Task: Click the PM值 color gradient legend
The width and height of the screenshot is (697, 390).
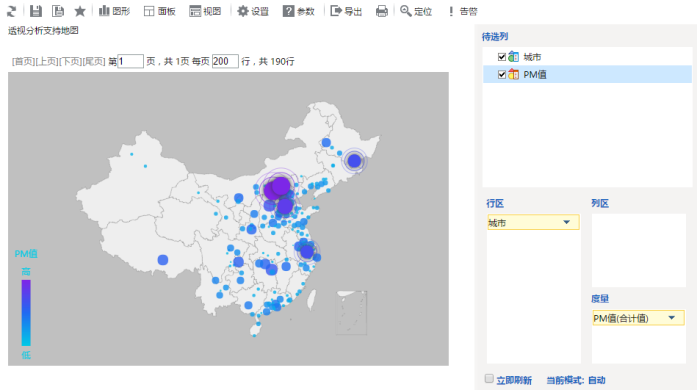Action: [26, 313]
